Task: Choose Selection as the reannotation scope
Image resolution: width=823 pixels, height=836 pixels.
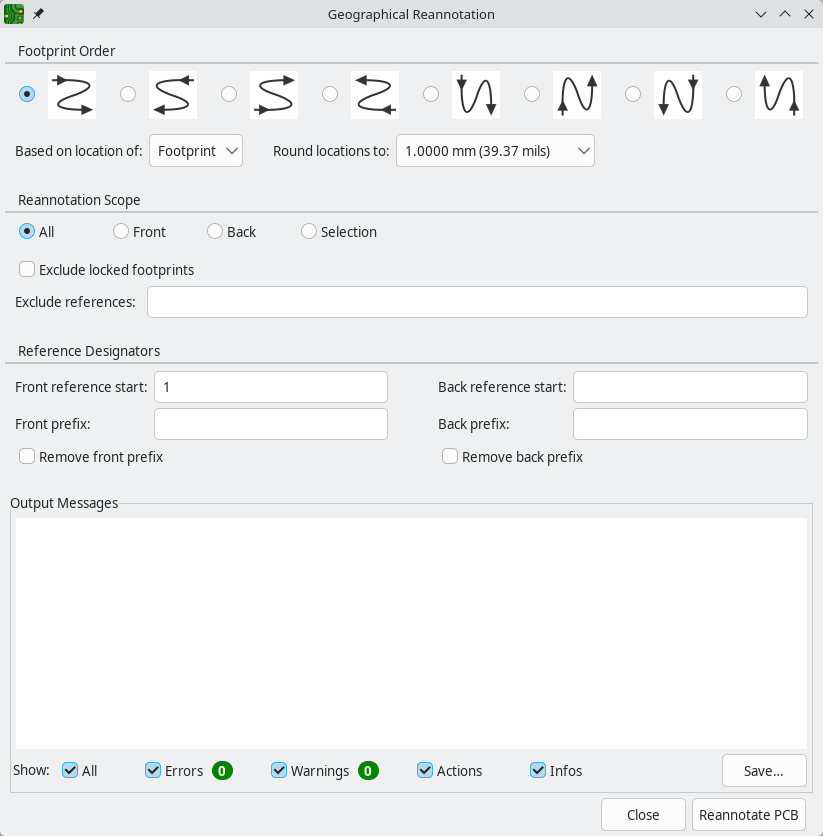Action: pyautogui.click(x=309, y=232)
